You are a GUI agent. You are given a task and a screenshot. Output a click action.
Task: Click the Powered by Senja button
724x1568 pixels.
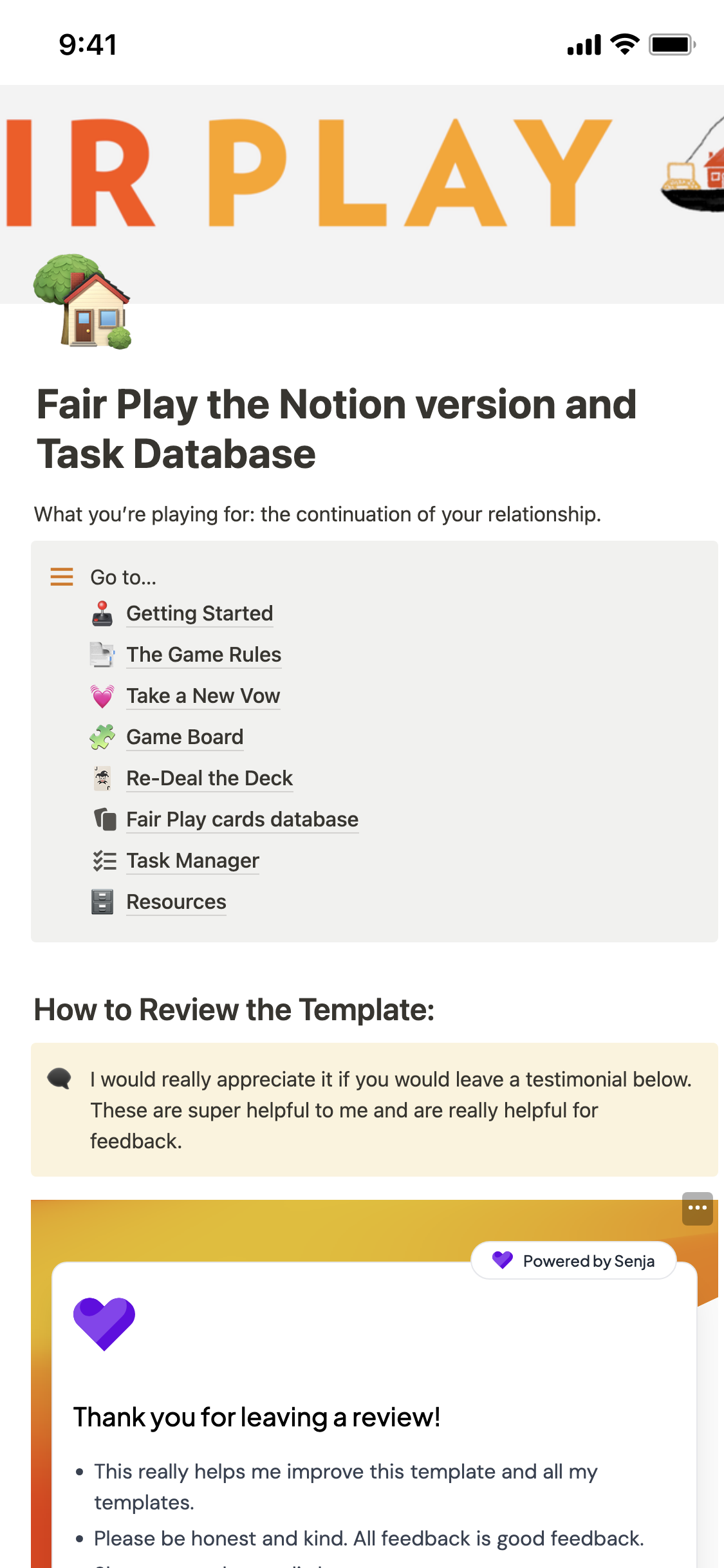click(x=573, y=1260)
